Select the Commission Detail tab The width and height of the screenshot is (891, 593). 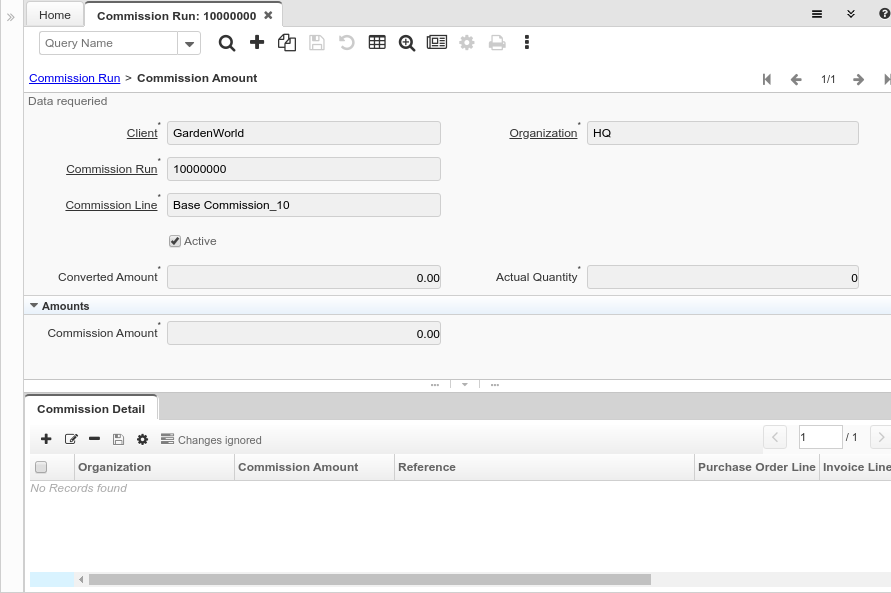pos(91,409)
